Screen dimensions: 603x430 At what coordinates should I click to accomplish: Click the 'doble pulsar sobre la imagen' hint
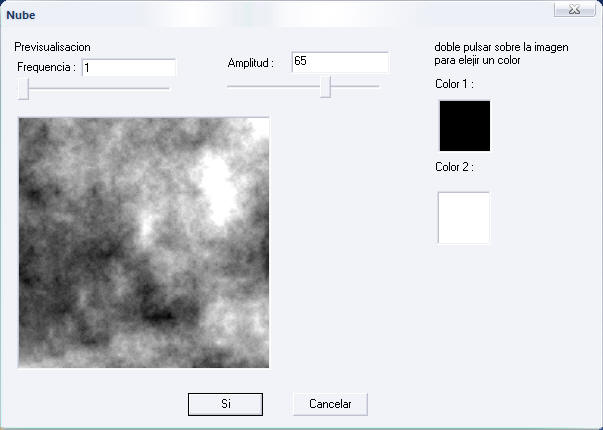tap(501, 47)
